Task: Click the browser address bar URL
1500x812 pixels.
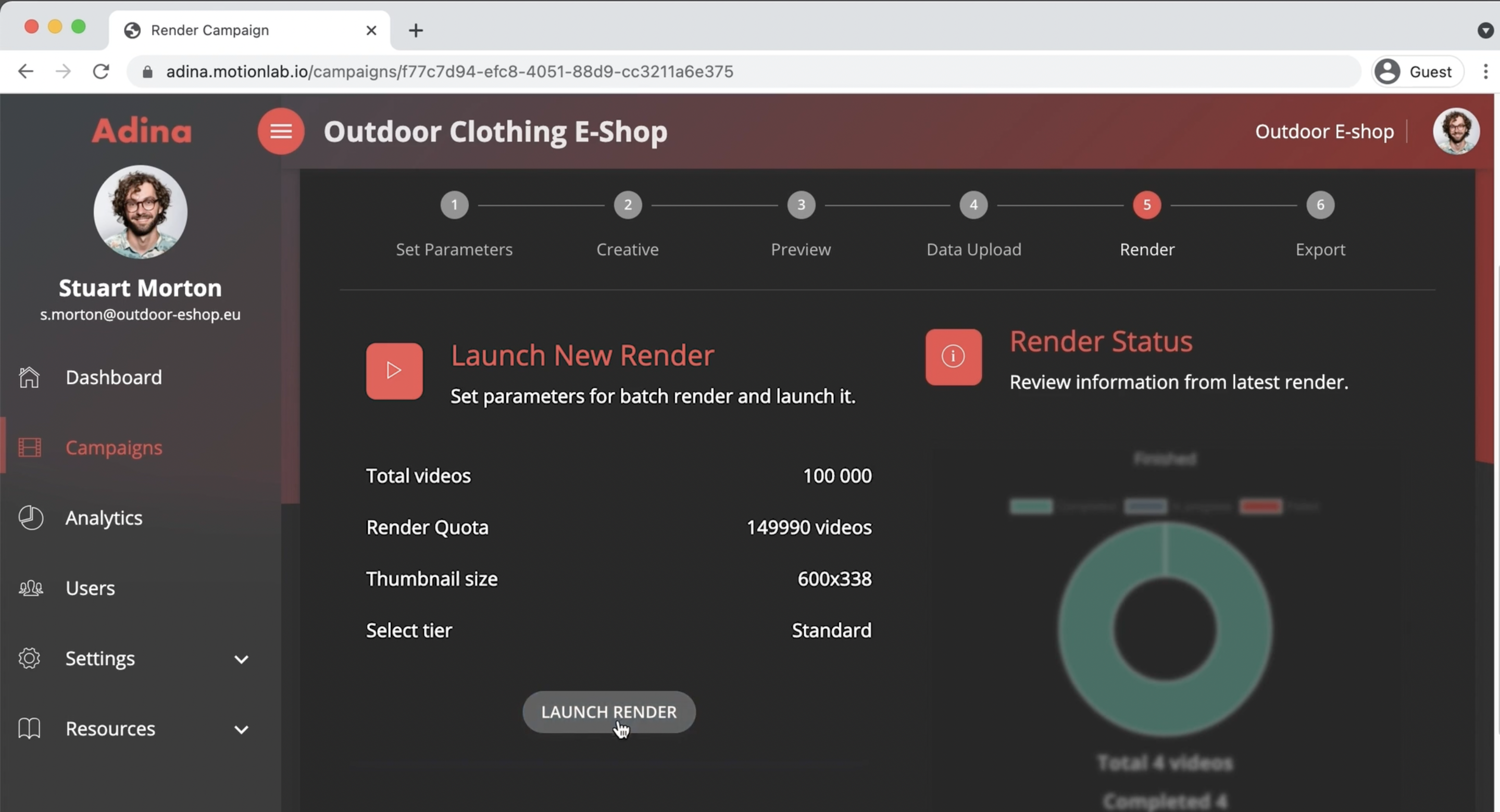Action: point(449,71)
